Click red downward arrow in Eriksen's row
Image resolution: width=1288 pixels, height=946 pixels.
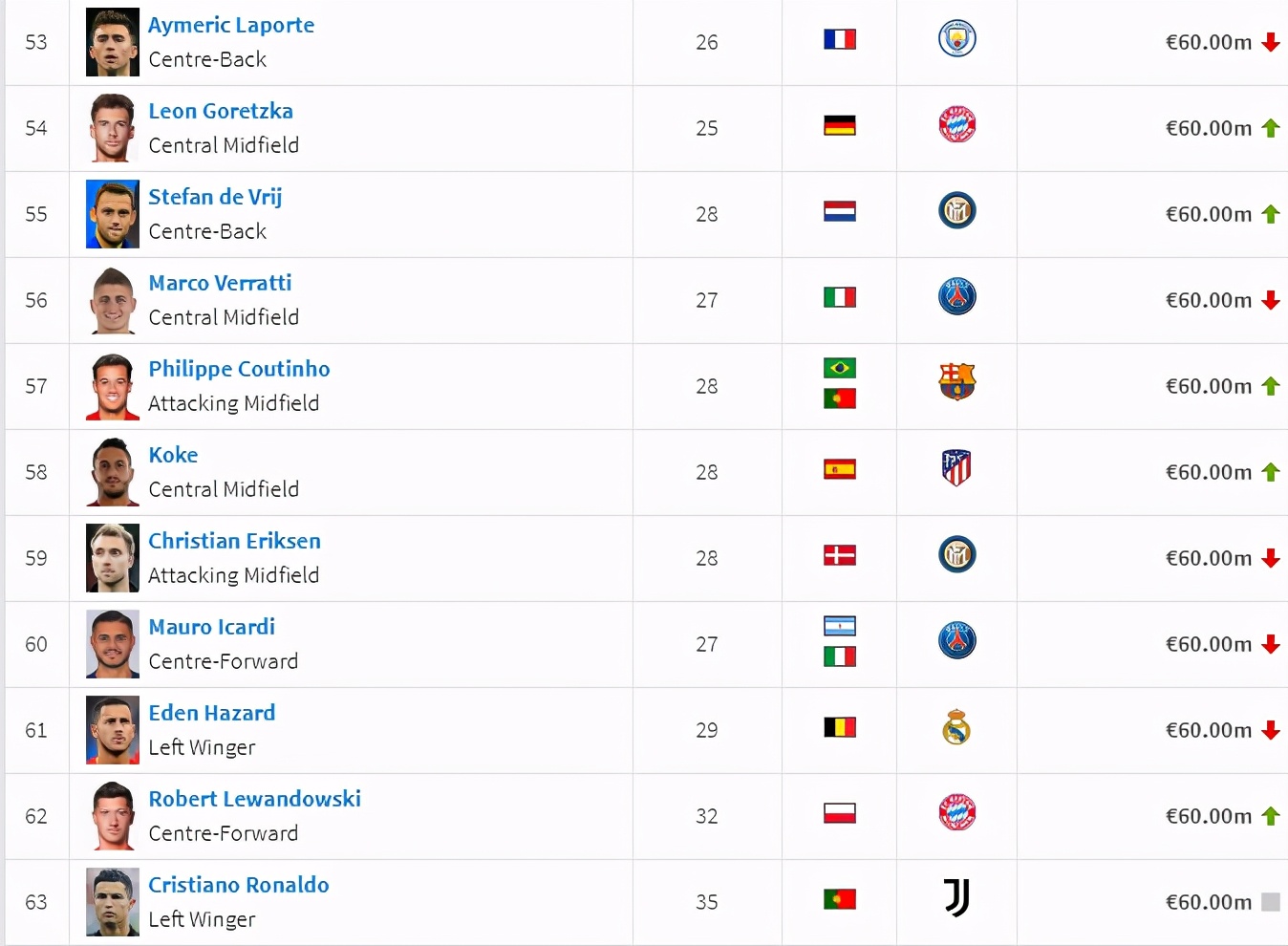click(x=1271, y=558)
